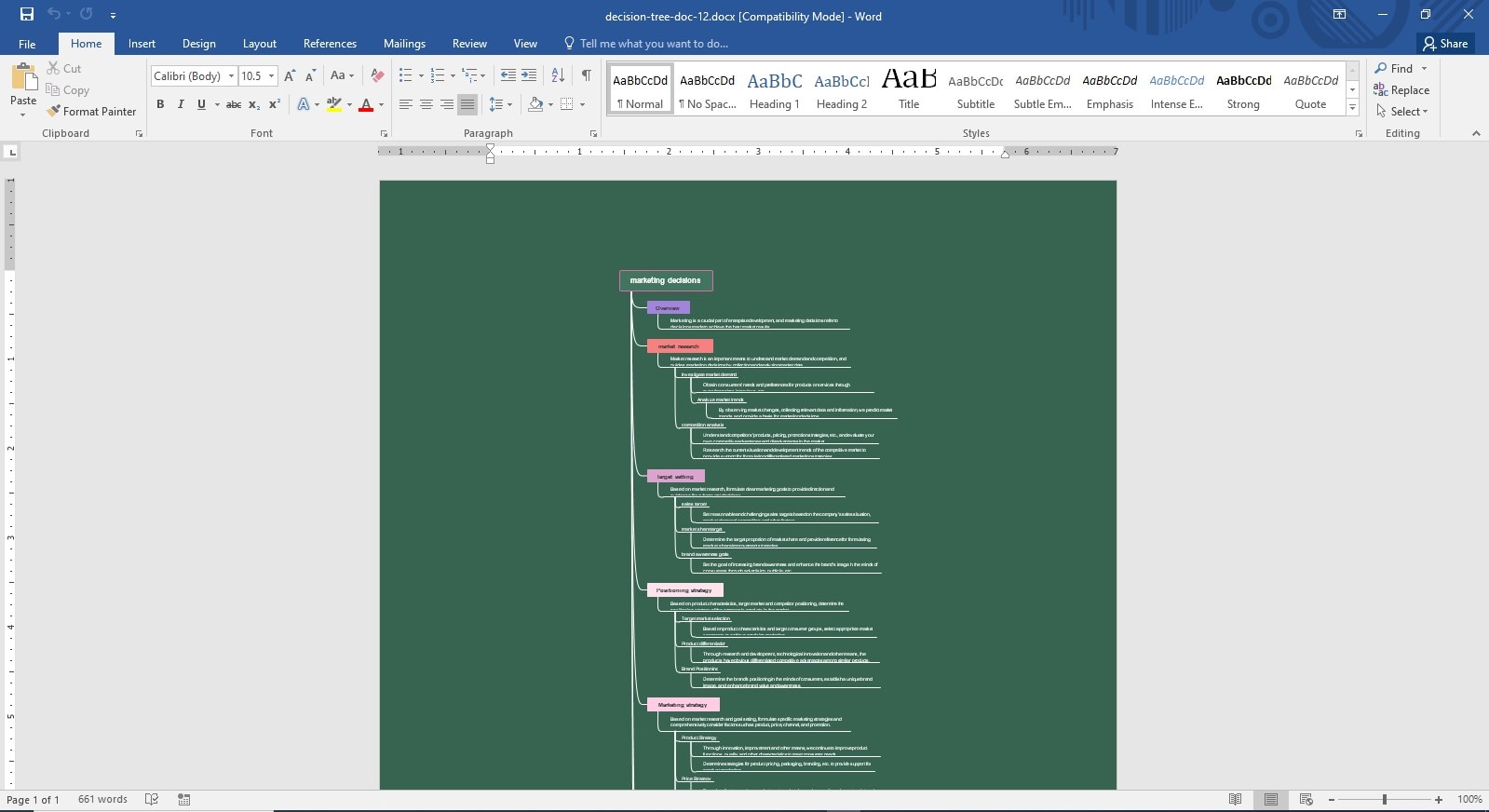Start a bulleted list
Screen dimensions: 1489x812
(x=405, y=75)
